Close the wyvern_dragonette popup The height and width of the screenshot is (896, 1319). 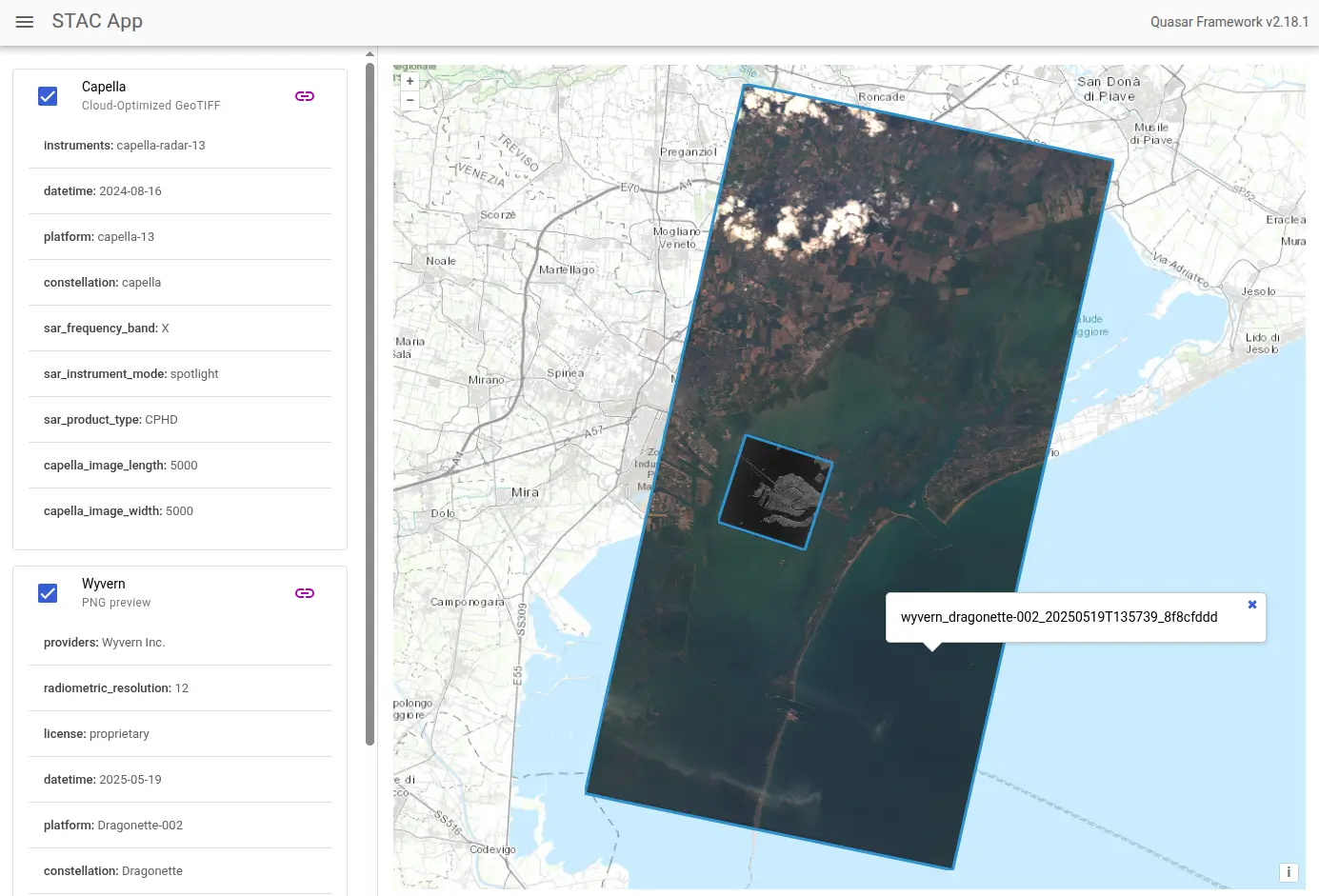(x=1252, y=605)
